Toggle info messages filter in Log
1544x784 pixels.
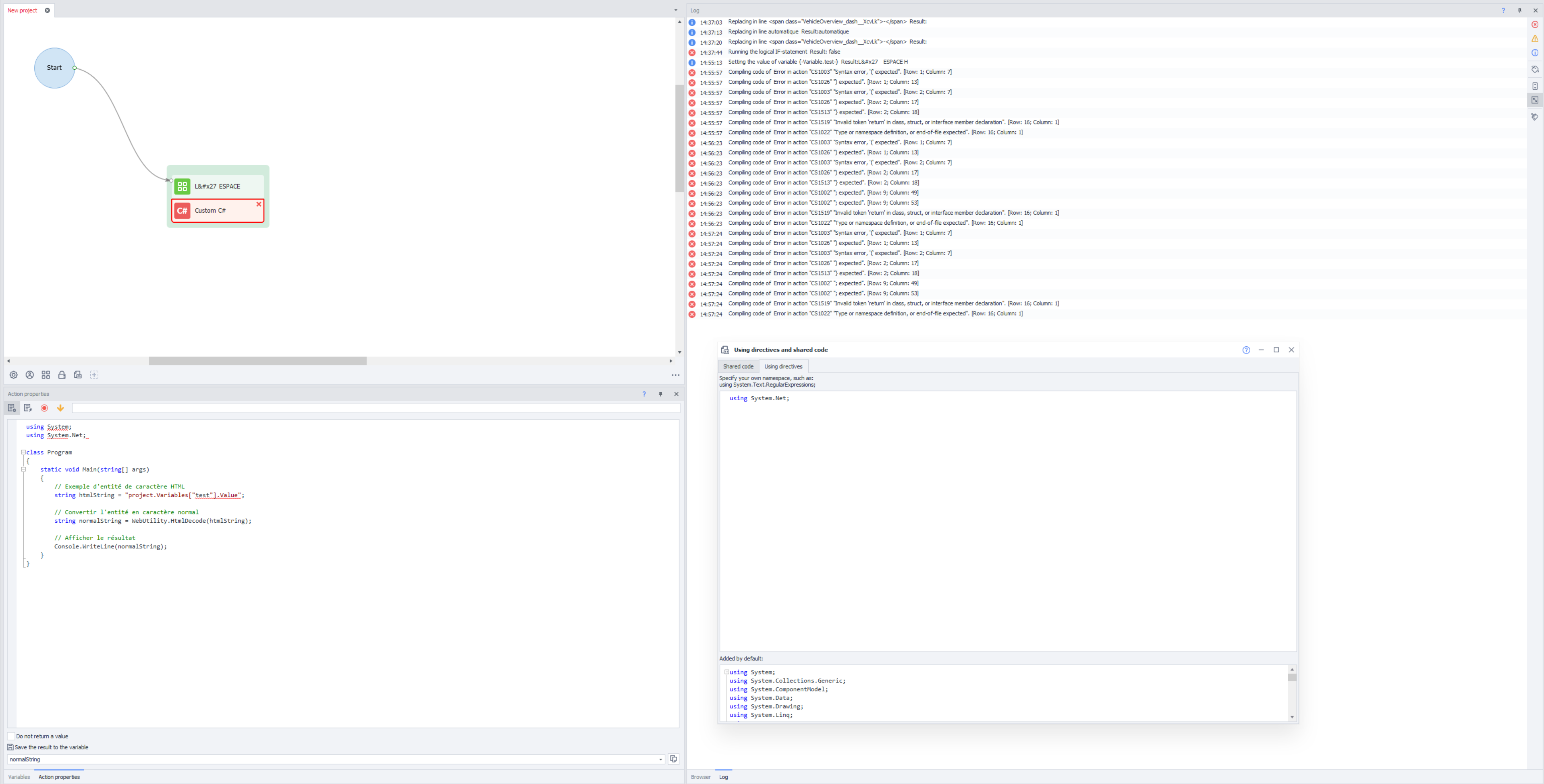[x=1534, y=53]
